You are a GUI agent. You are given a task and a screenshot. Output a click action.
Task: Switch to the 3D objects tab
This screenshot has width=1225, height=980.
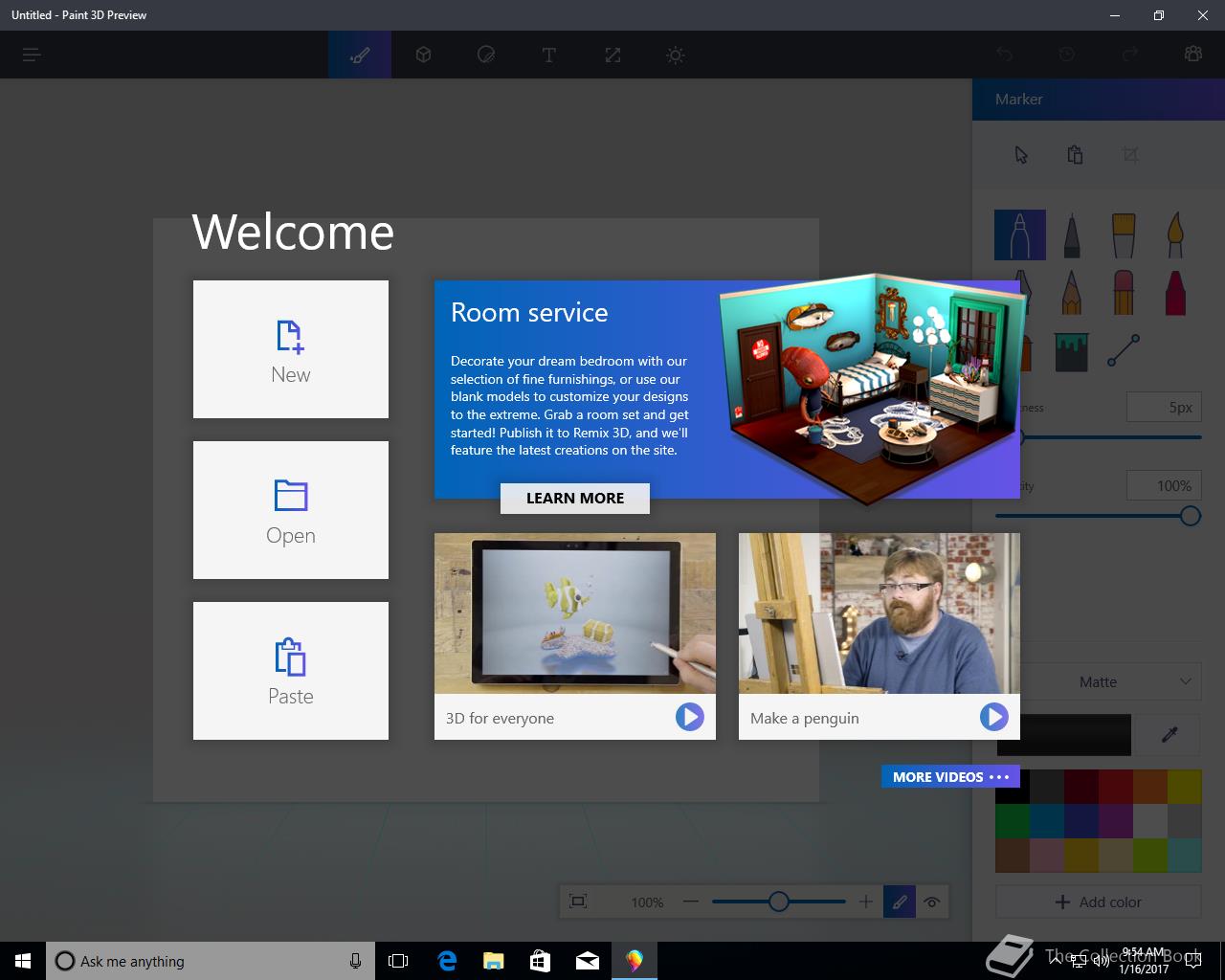coord(423,55)
